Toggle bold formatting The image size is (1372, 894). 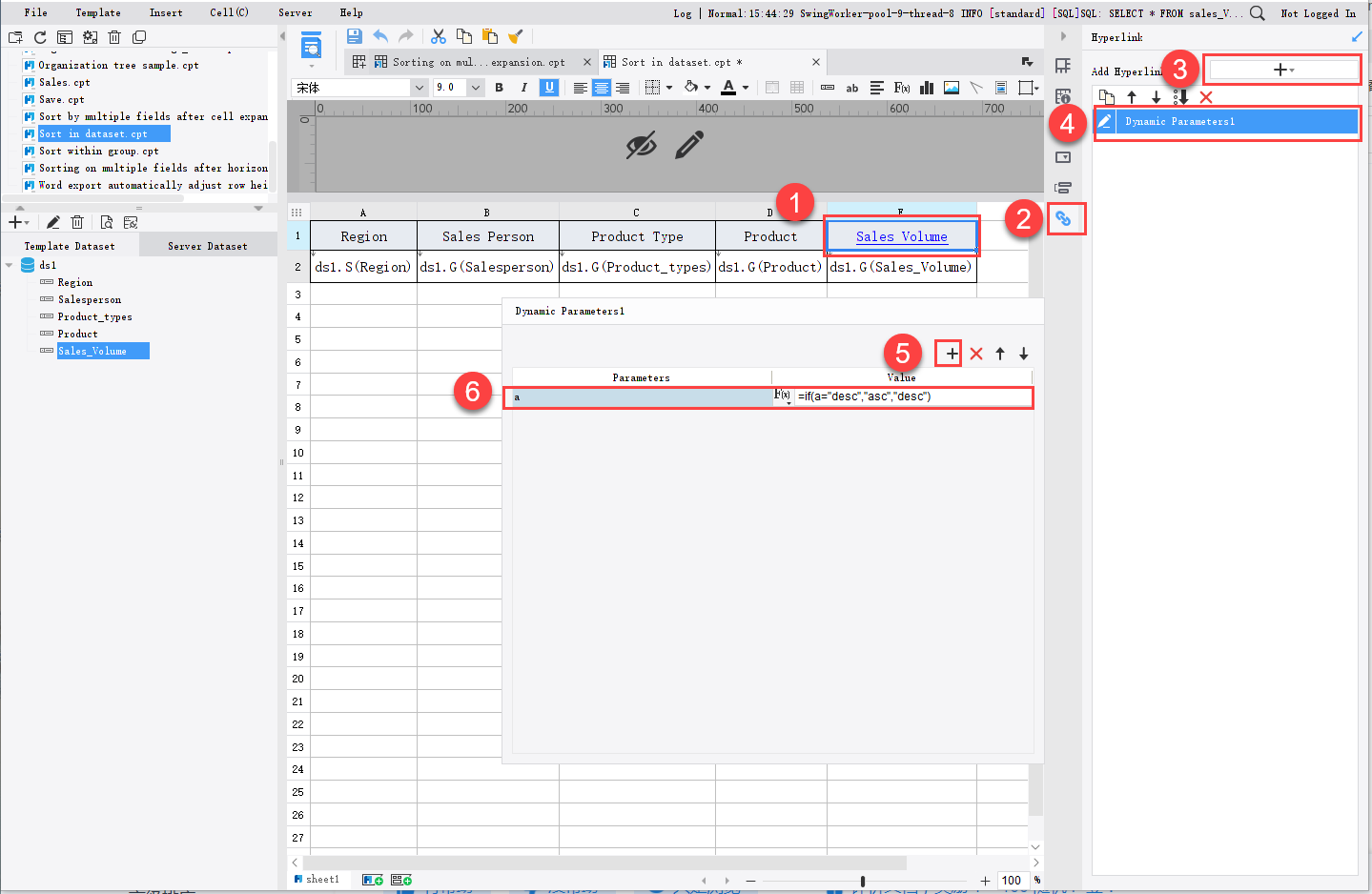tap(500, 88)
